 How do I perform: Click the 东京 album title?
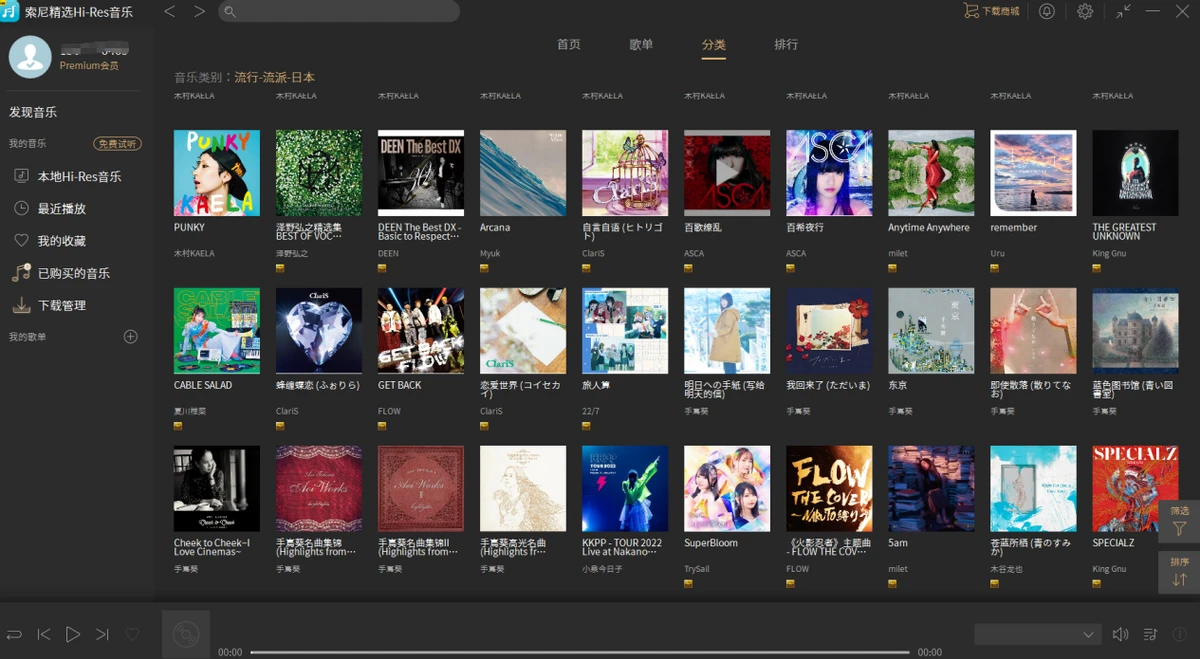pyautogui.click(x=898, y=385)
